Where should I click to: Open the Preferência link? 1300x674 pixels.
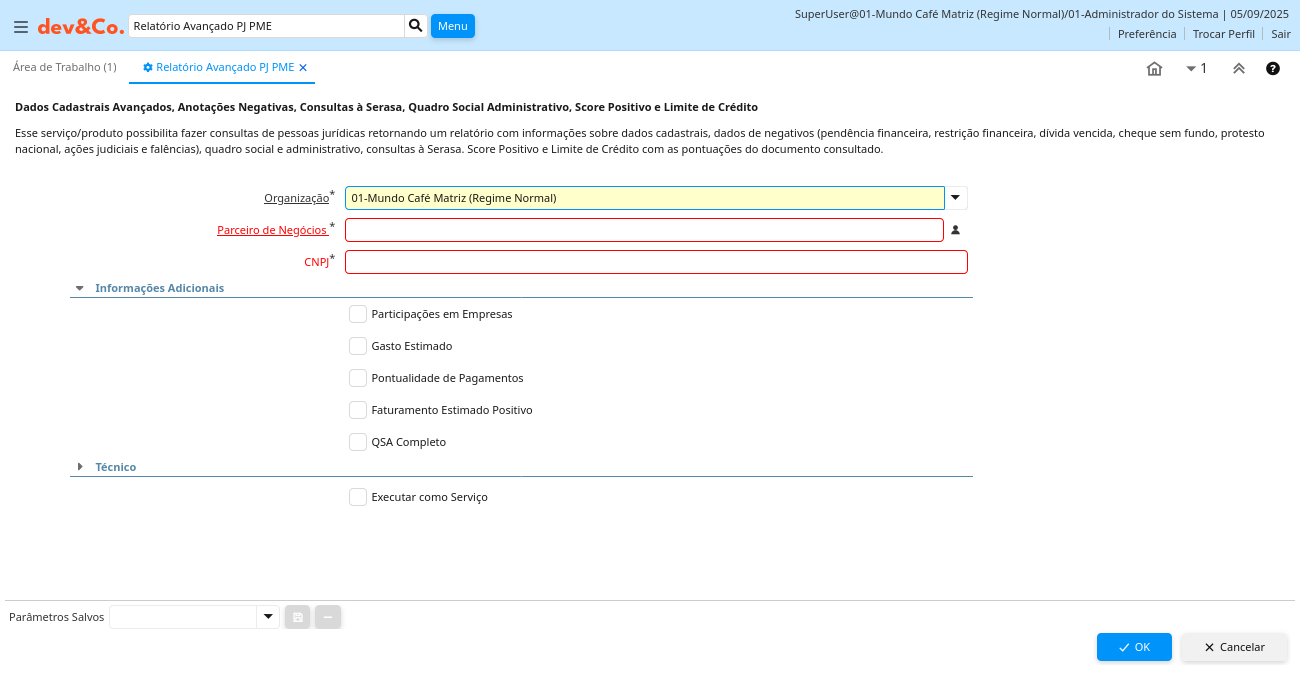1147,34
